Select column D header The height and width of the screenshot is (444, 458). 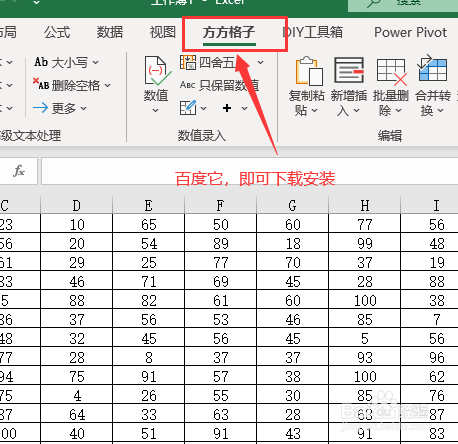click(x=77, y=205)
